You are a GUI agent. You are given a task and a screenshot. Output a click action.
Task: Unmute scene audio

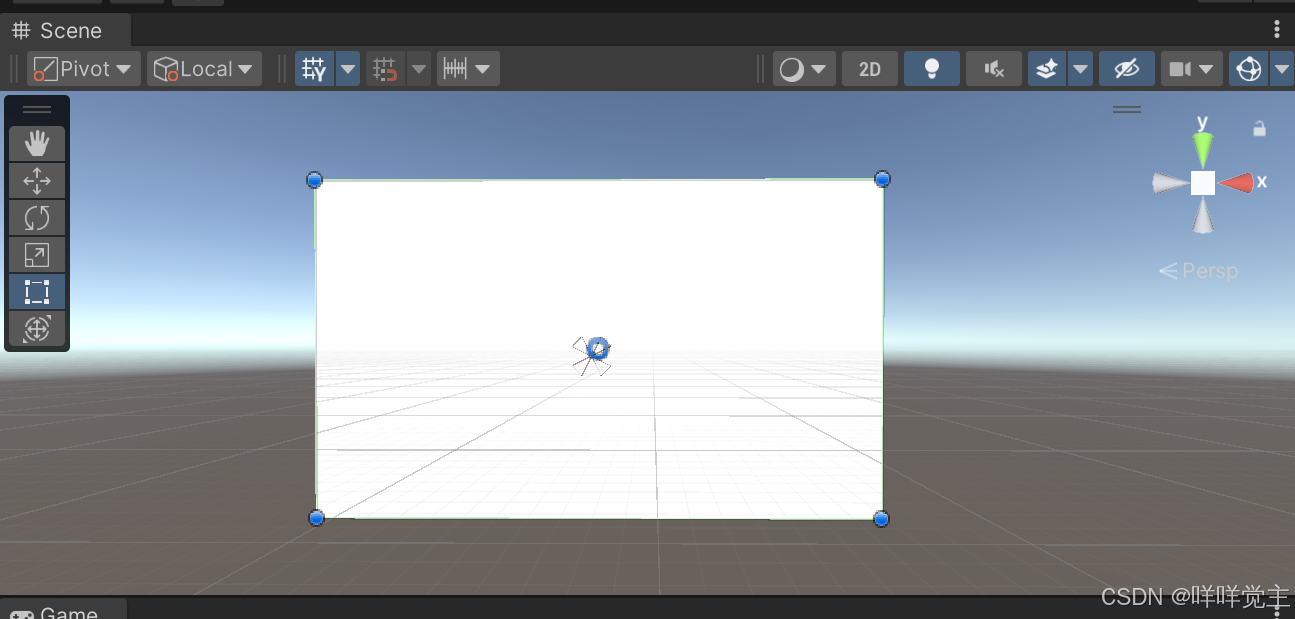point(993,68)
